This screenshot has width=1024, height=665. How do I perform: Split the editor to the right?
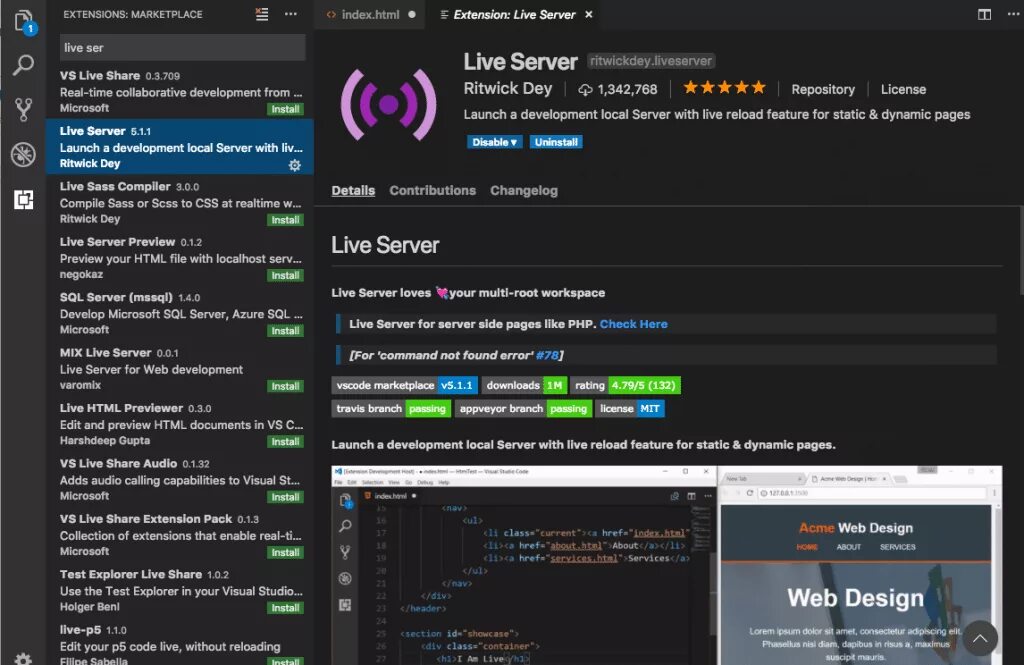[x=984, y=14]
